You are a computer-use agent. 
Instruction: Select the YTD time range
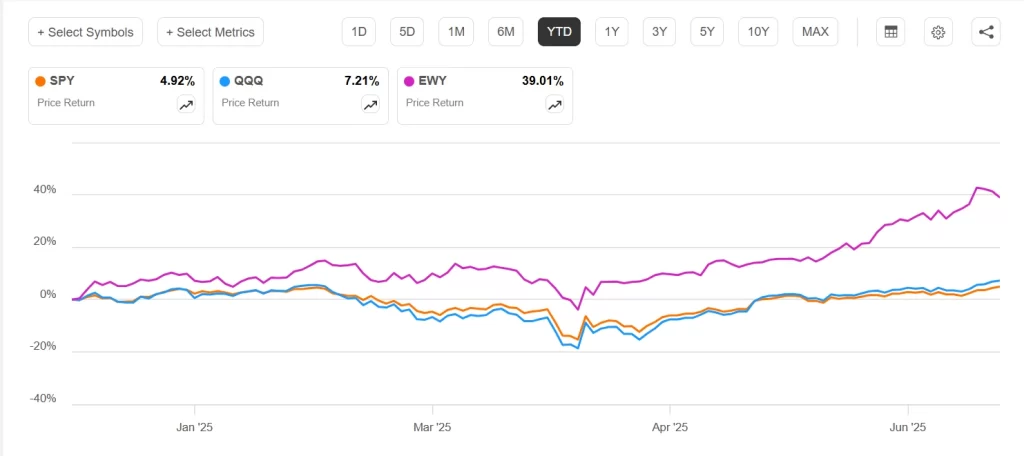pos(559,32)
